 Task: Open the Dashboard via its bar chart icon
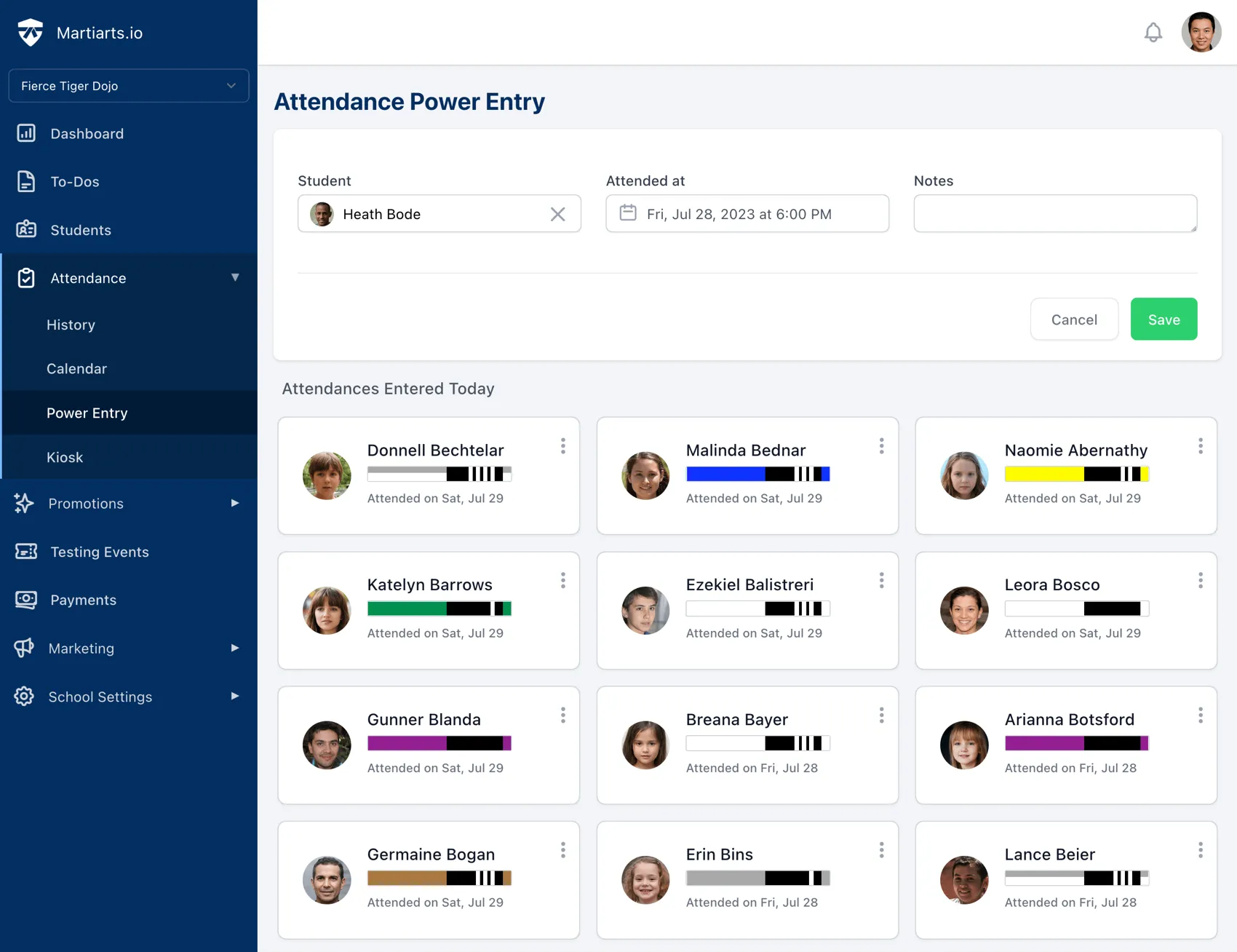click(x=26, y=133)
